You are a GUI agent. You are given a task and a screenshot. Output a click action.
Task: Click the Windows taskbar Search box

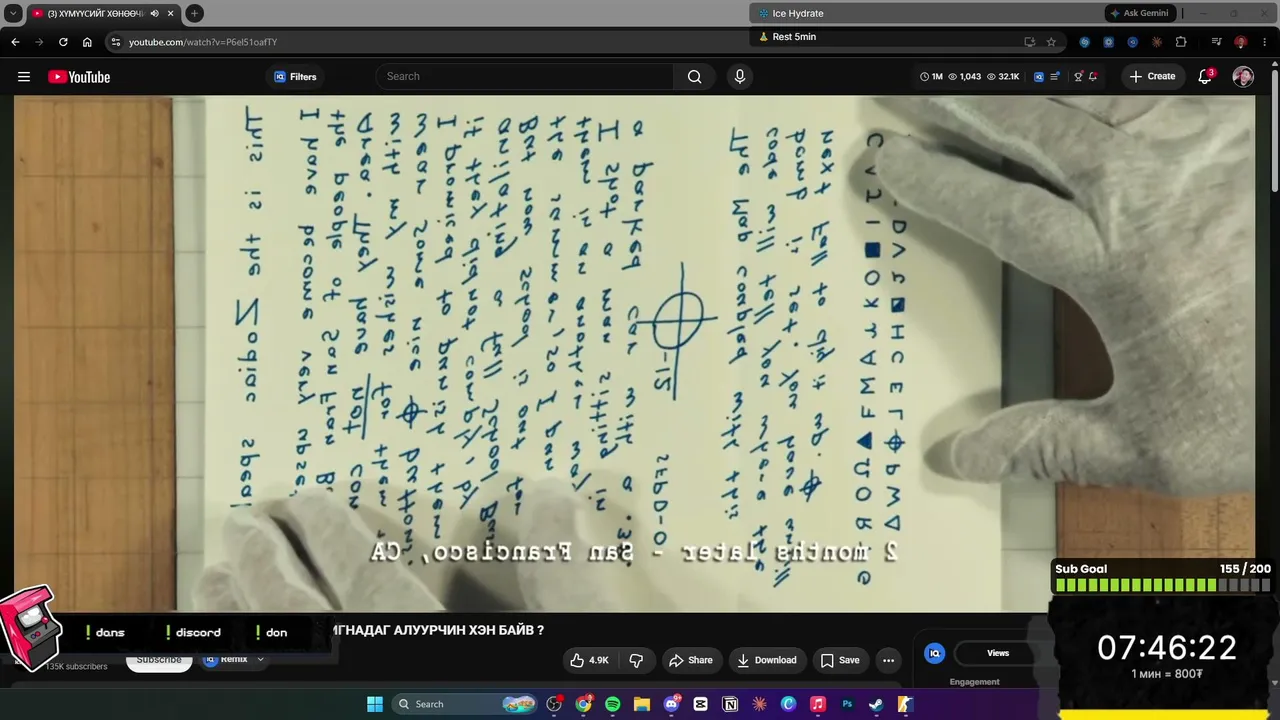pos(464,704)
